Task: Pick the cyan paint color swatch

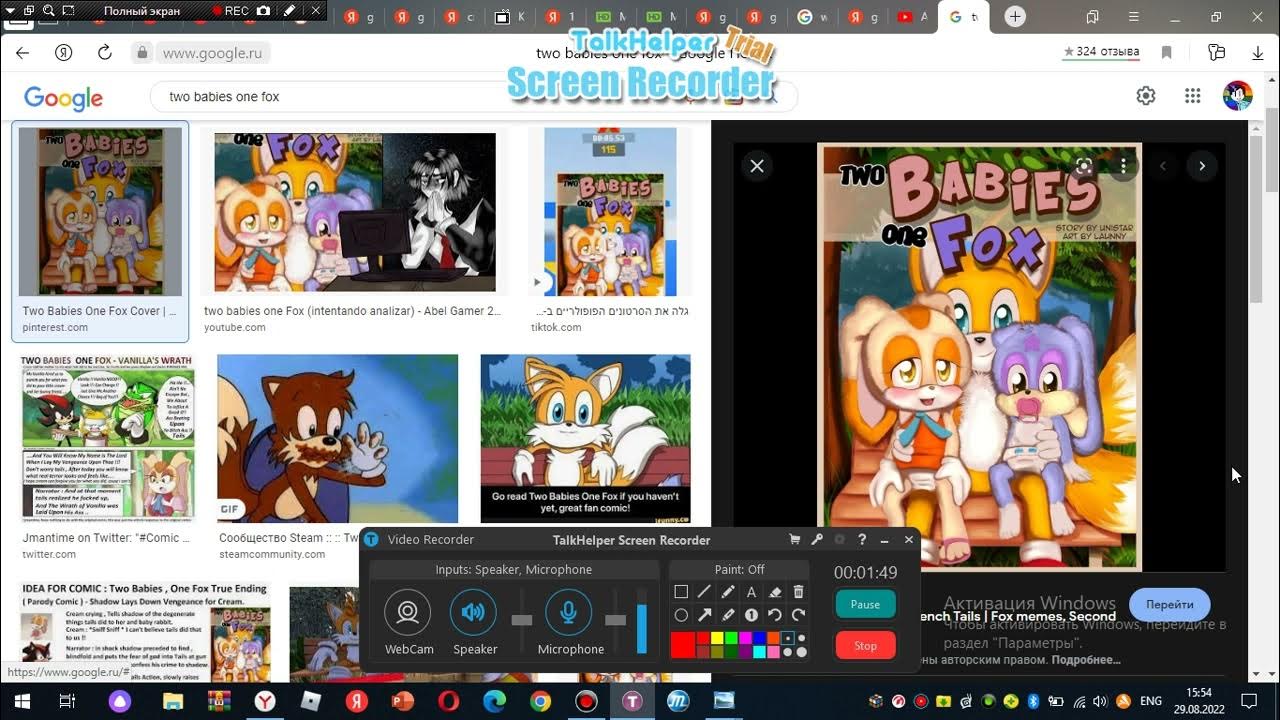Action: point(760,652)
